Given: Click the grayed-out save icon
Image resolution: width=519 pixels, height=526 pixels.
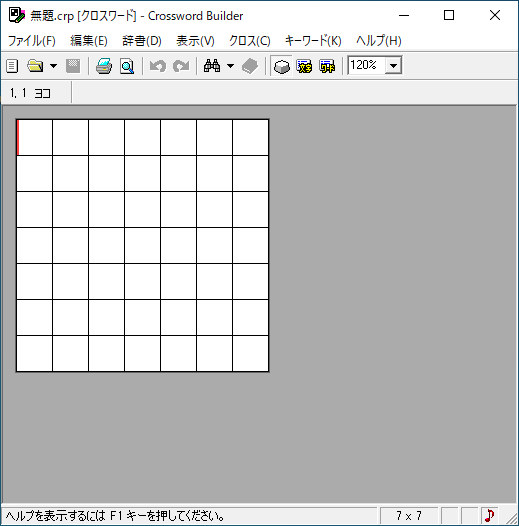Looking at the screenshot, I should click(73, 66).
